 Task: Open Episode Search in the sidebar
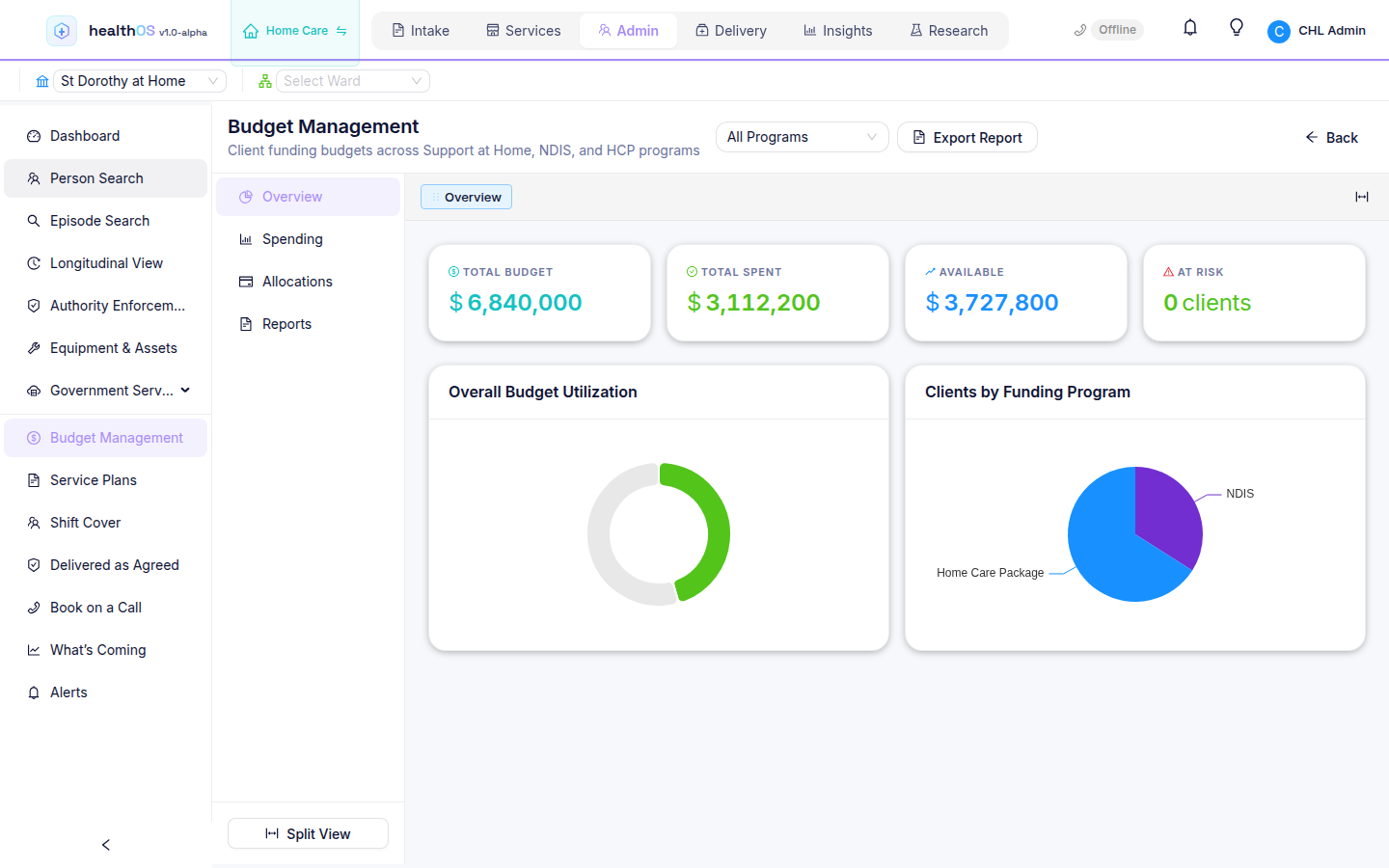pyautogui.click(x=106, y=221)
